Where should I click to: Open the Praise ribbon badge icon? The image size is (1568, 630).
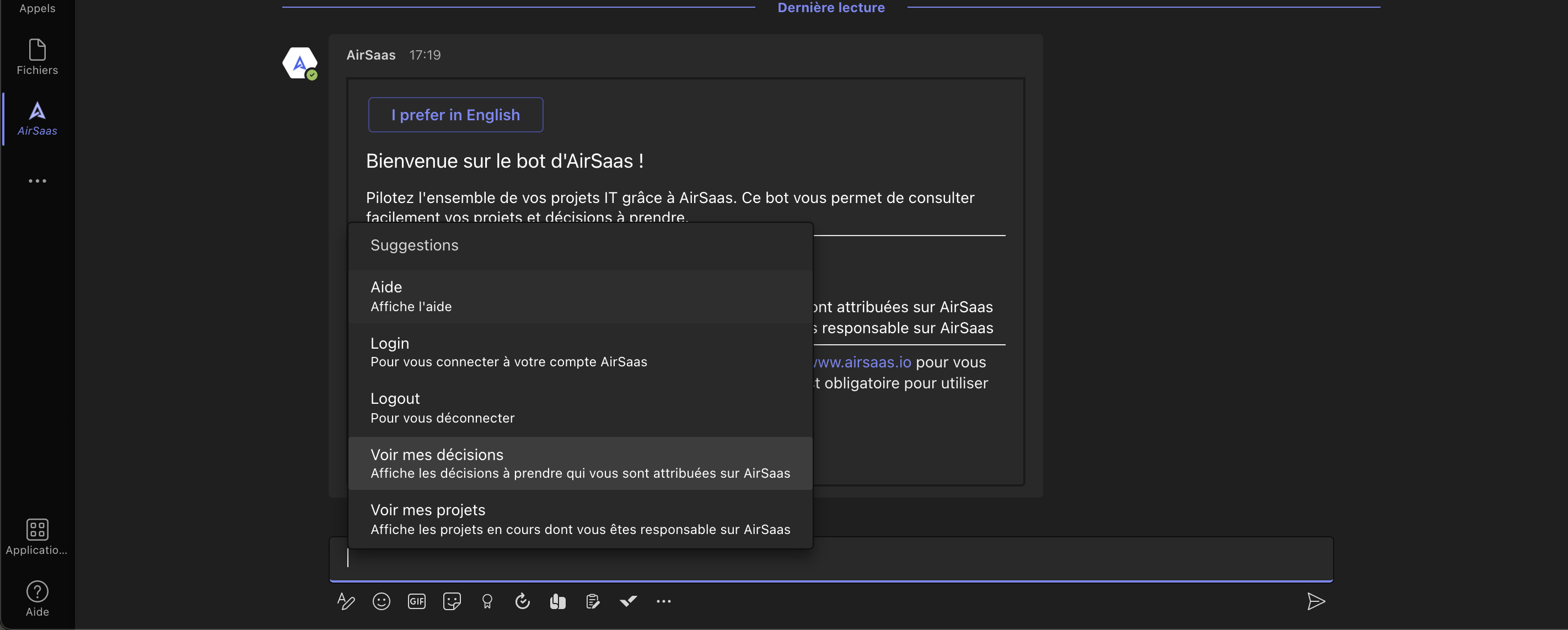click(487, 601)
